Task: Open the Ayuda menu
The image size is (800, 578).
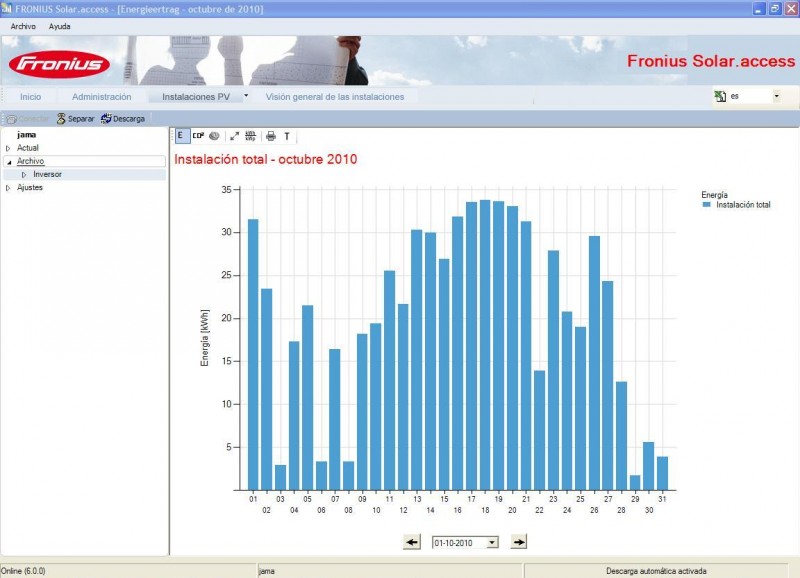Action: 60,26
